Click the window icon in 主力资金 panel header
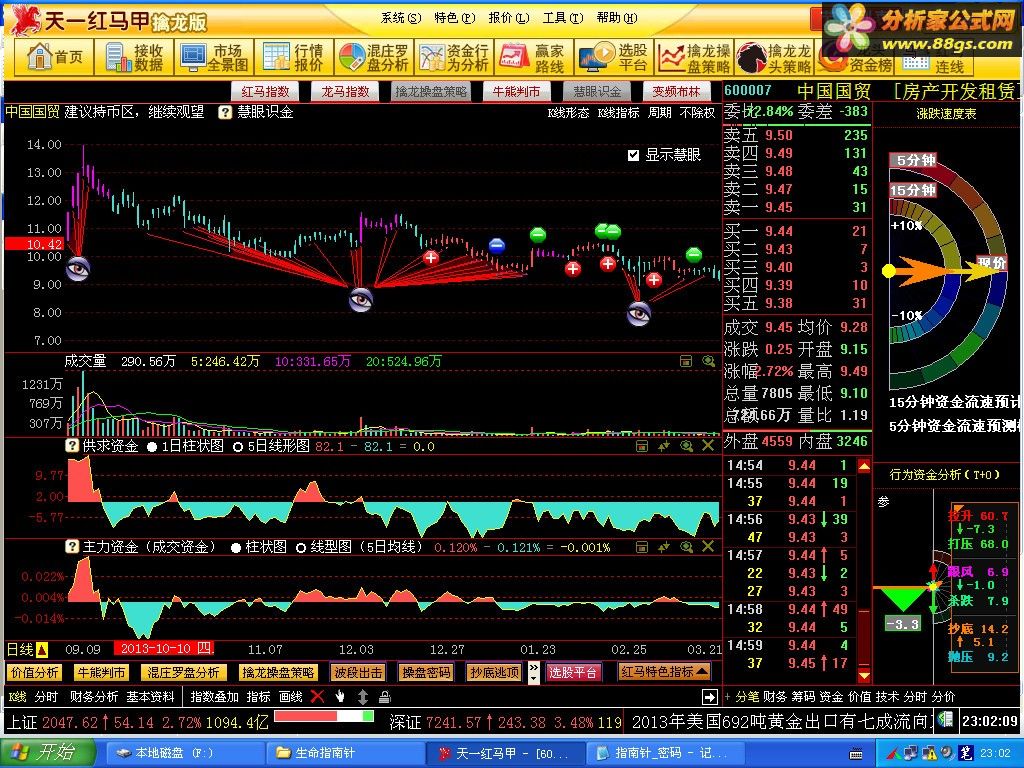Image resolution: width=1024 pixels, height=768 pixels. (642, 547)
